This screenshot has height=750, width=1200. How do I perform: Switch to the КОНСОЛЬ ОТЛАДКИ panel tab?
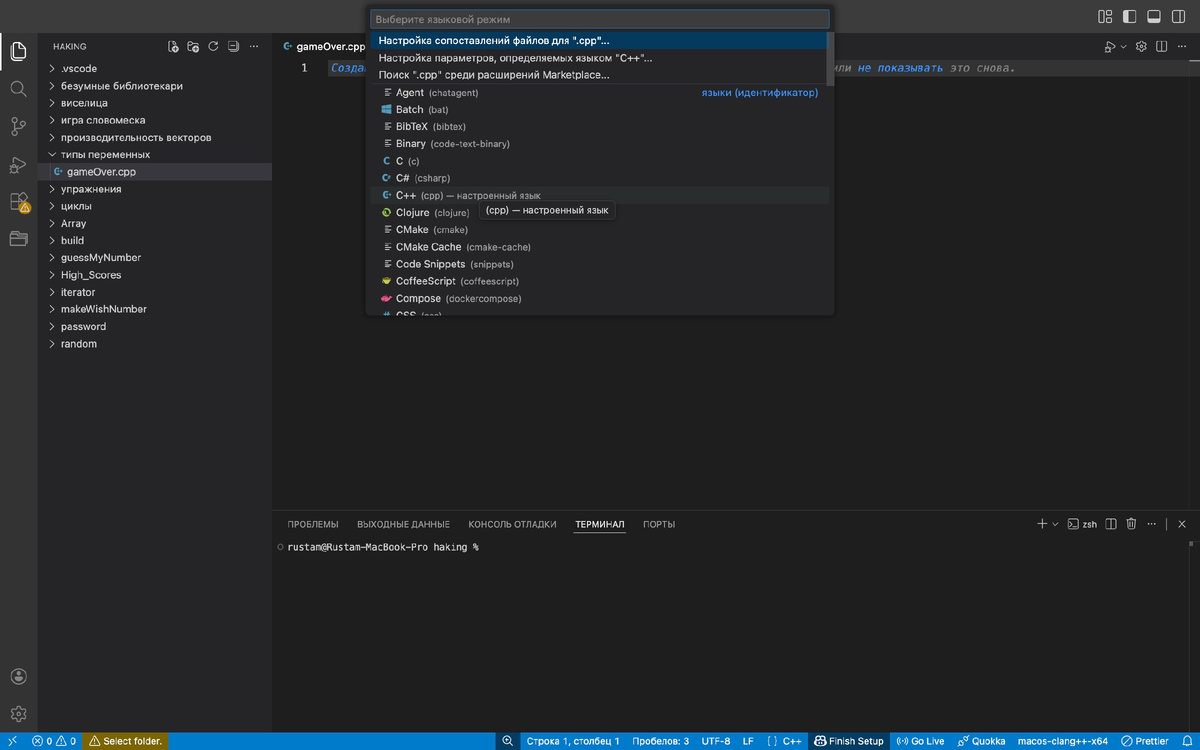(512, 524)
